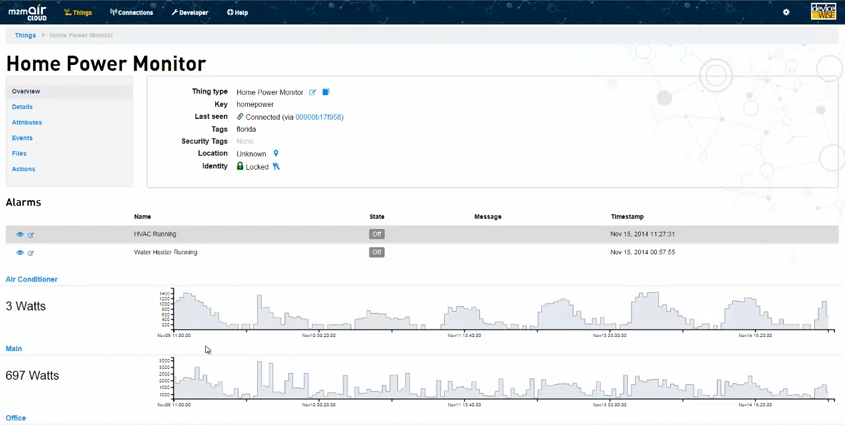Toggle the Water Heater Running Off state badge
This screenshot has width=845, height=425.
pos(376,252)
